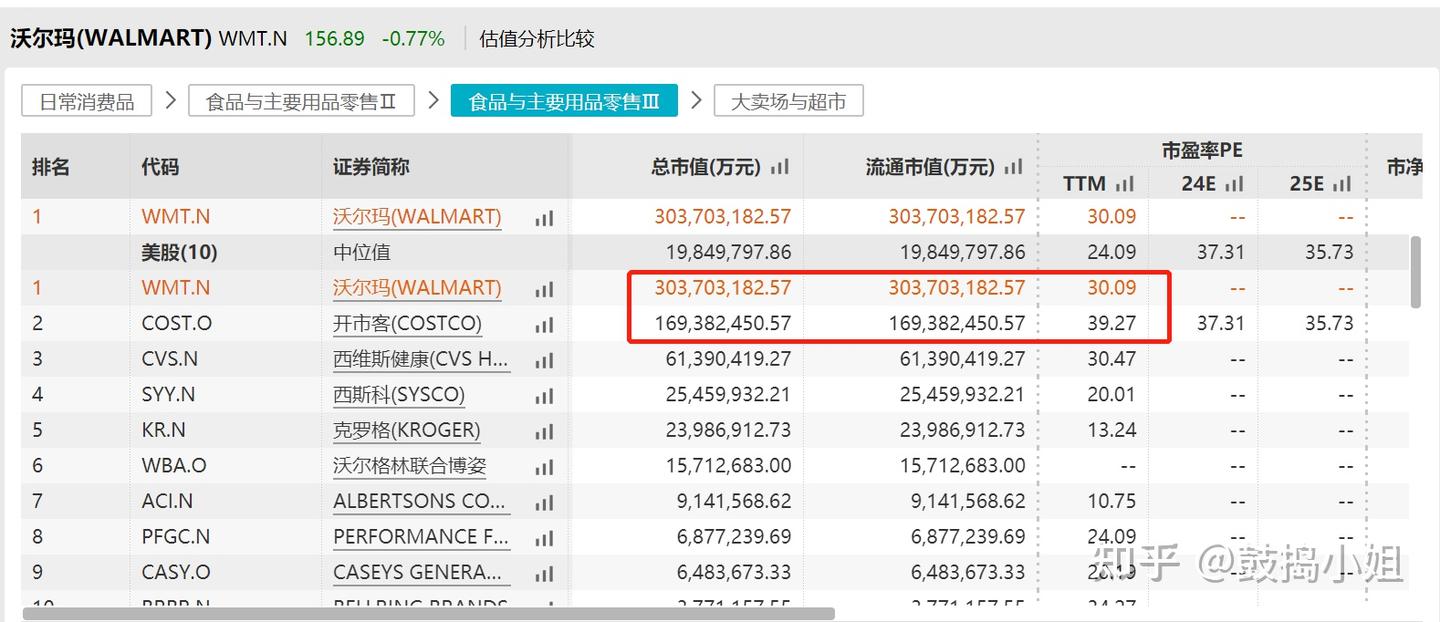Click chart icon beside 25E column header
This screenshot has width=1440, height=622.
tap(1342, 184)
